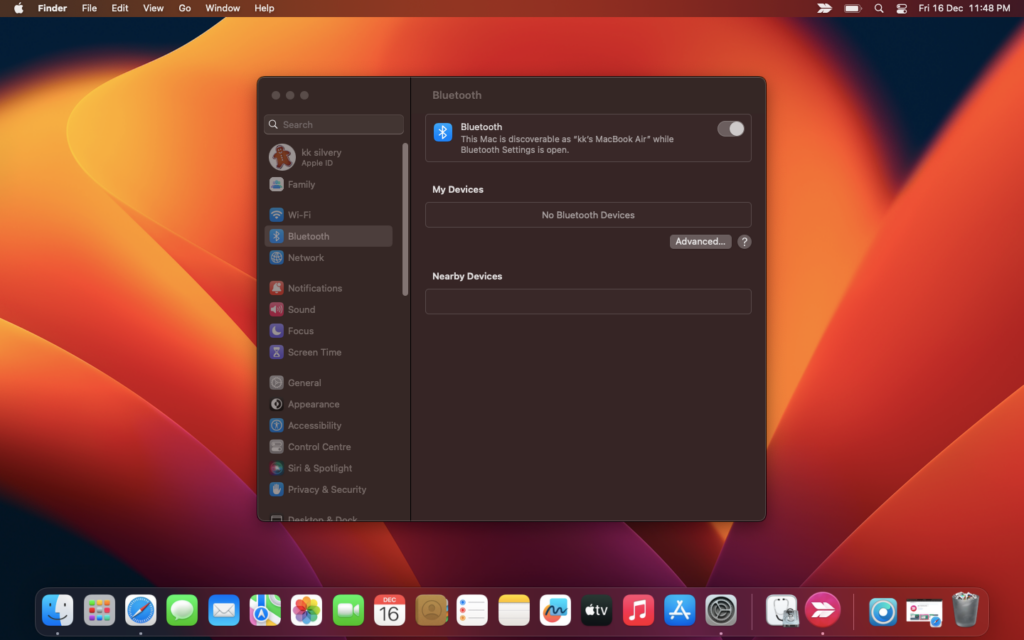
Task: Open Network settings globe icon
Action: (x=276, y=257)
